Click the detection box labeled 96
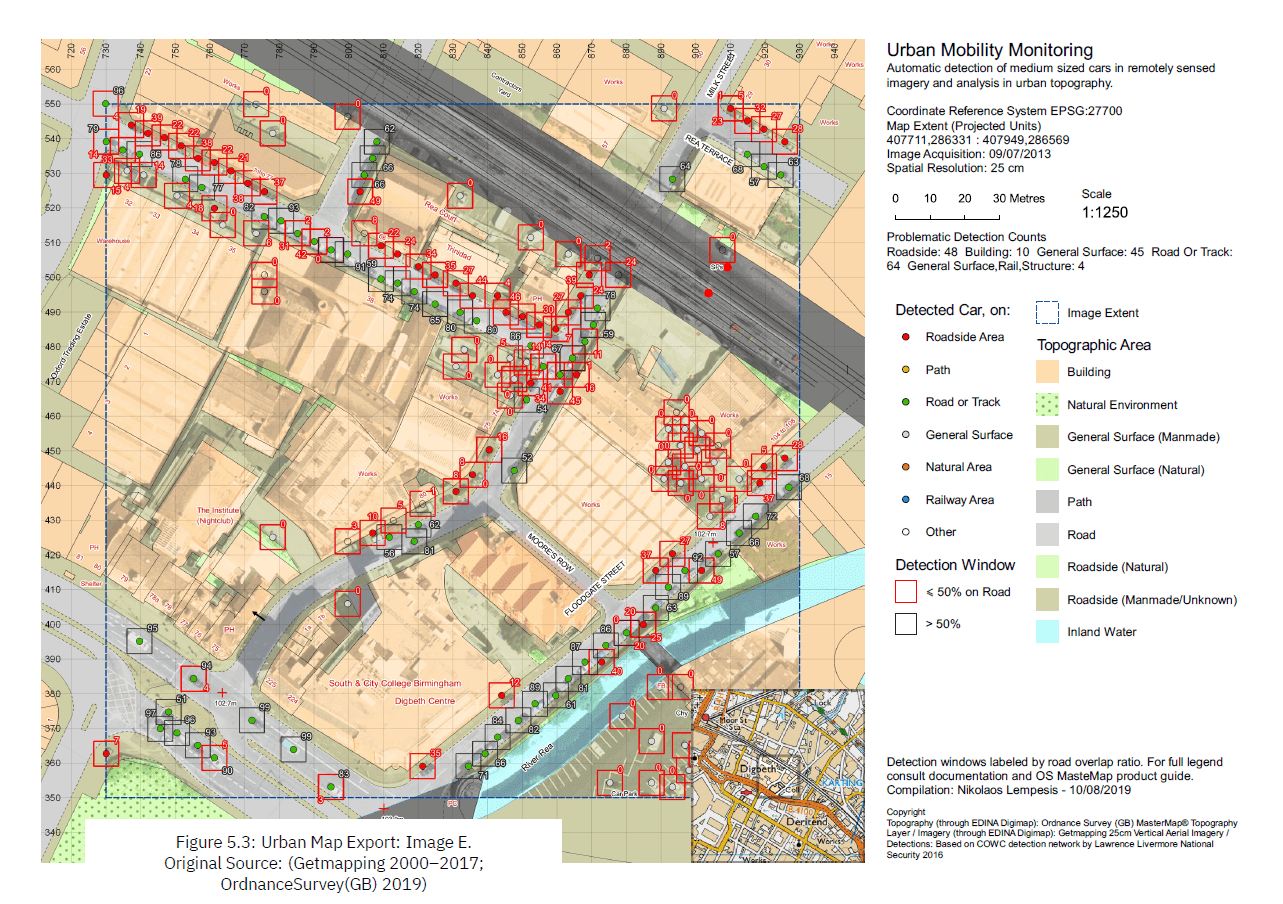Viewport: 1283px width, 904px height. [106, 104]
